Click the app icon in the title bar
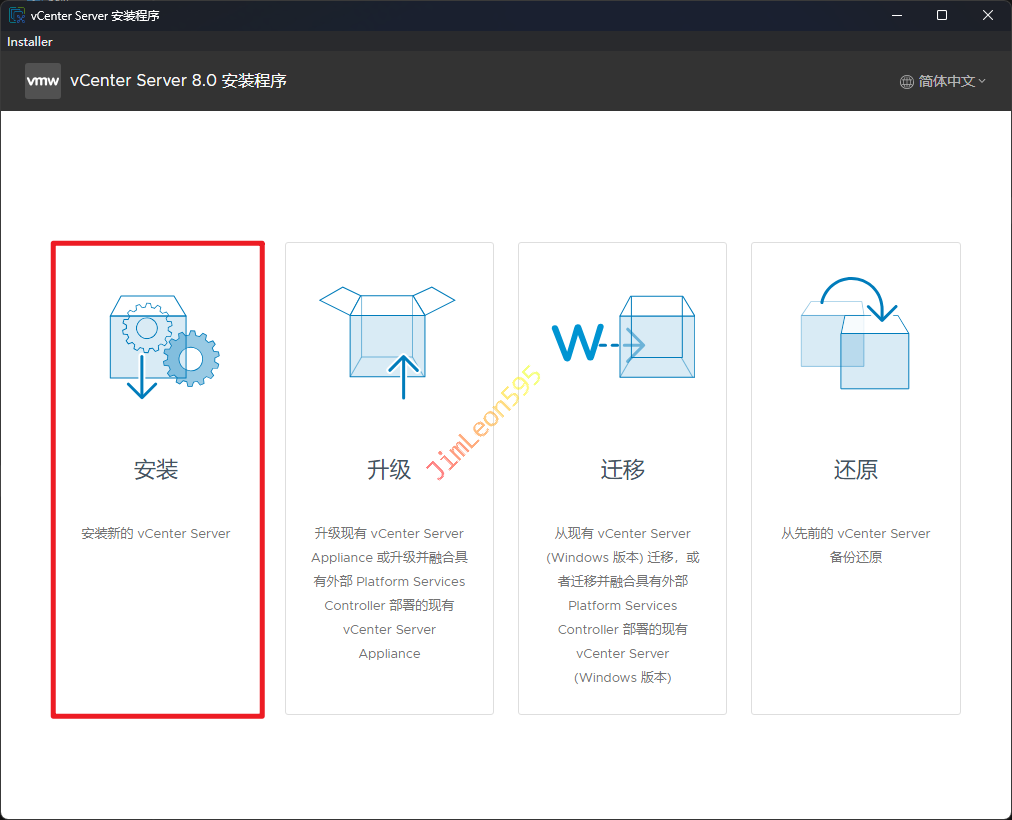1012x820 pixels. (17, 15)
